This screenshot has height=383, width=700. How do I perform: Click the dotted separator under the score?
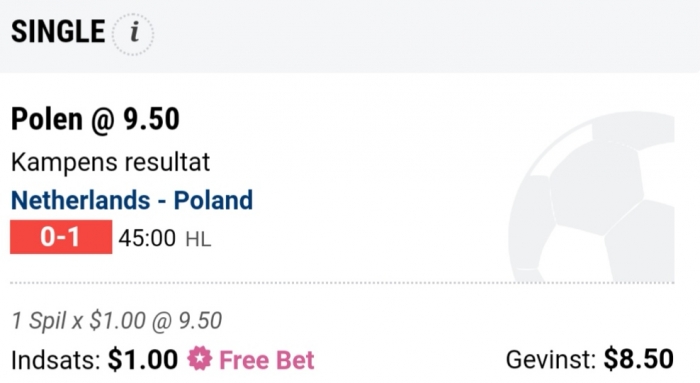click(342, 283)
